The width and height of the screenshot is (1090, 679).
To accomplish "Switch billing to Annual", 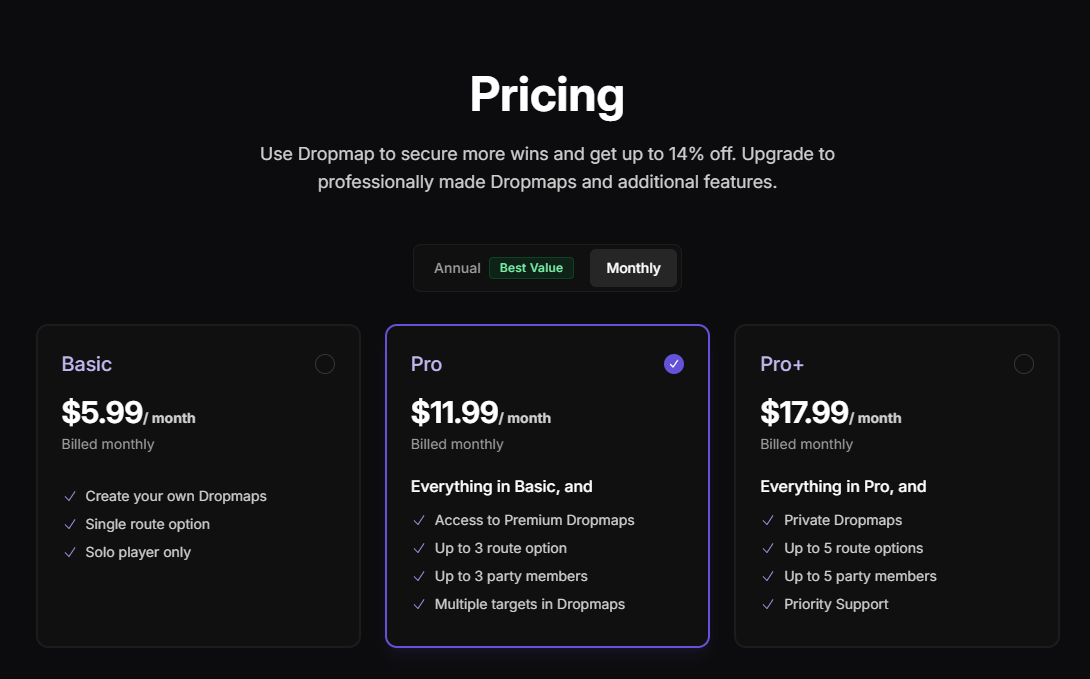I will tap(457, 268).
